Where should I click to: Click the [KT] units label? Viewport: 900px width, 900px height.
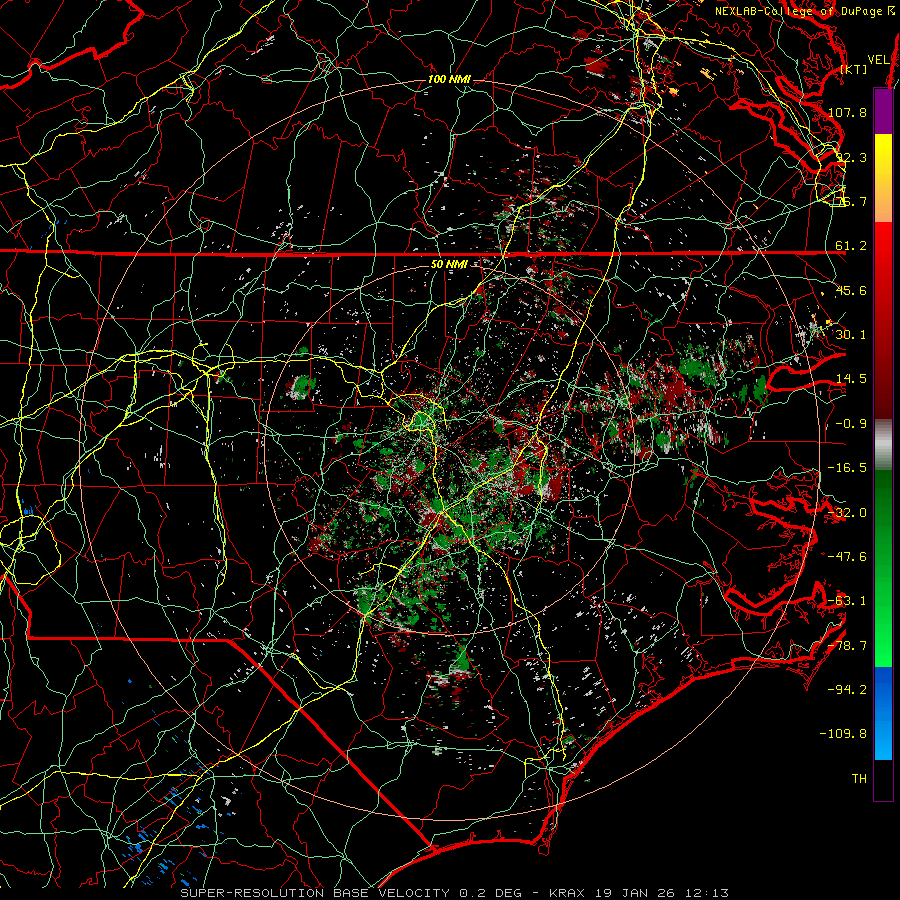(x=854, y=69)
